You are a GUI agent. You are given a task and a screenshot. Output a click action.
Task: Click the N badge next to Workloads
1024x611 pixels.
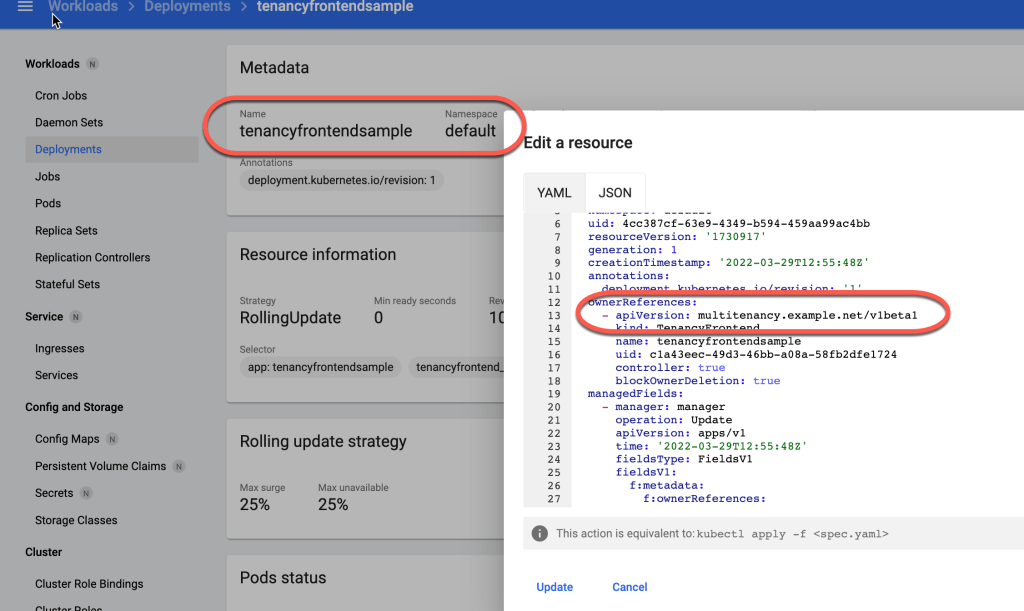coord(92,64)
